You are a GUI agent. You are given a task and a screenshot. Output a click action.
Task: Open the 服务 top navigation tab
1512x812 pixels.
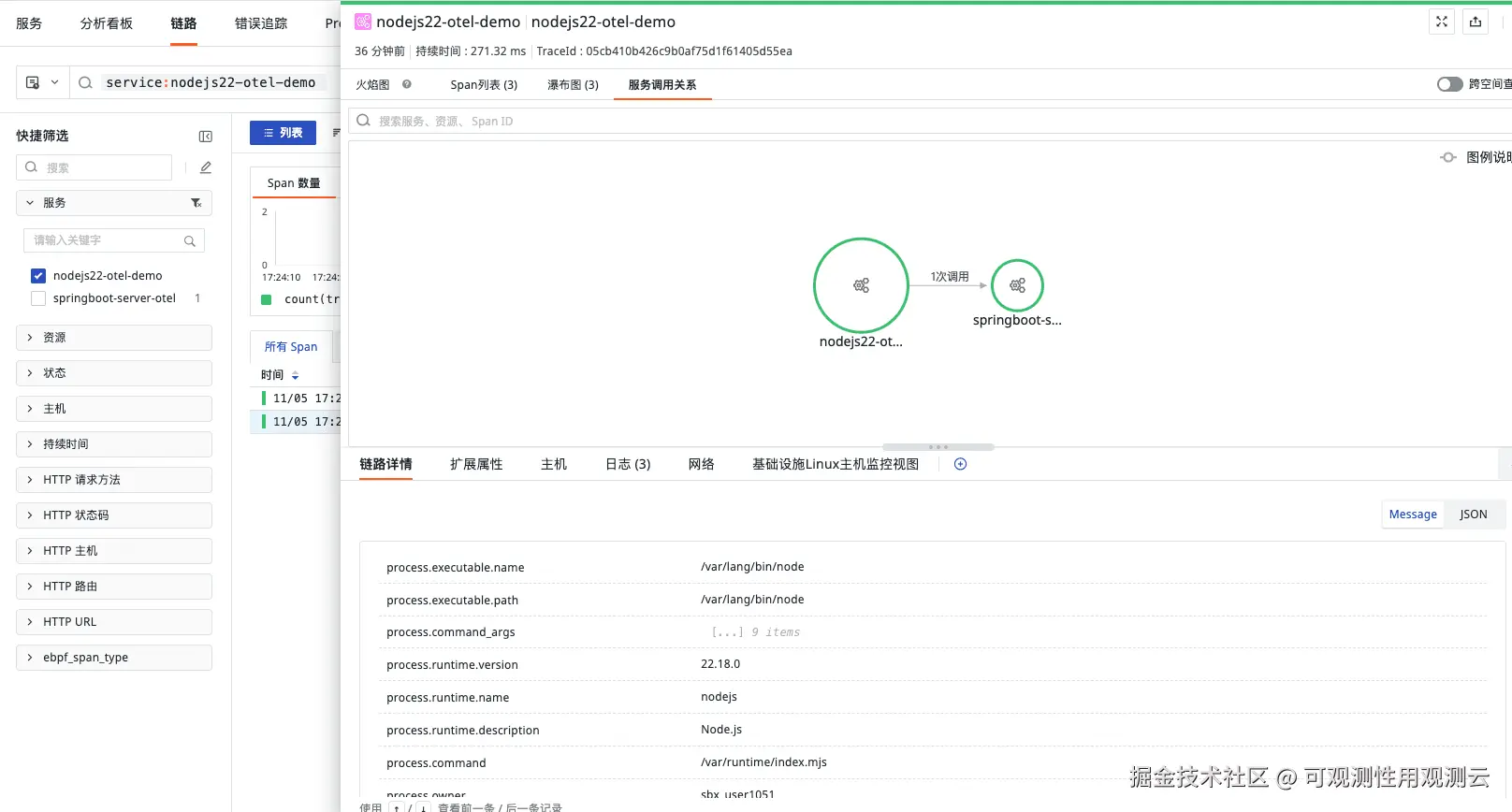(29, 23)
